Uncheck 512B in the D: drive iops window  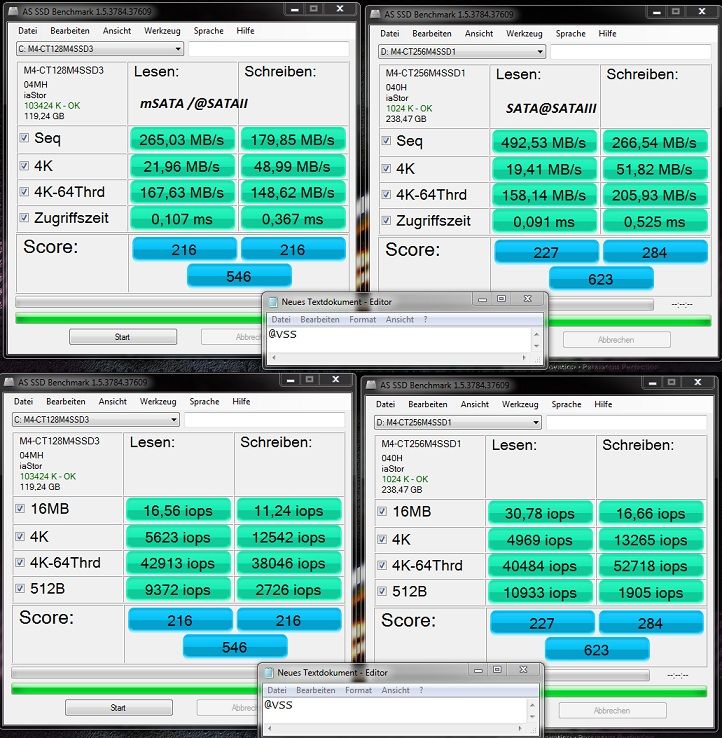point(382,591)
